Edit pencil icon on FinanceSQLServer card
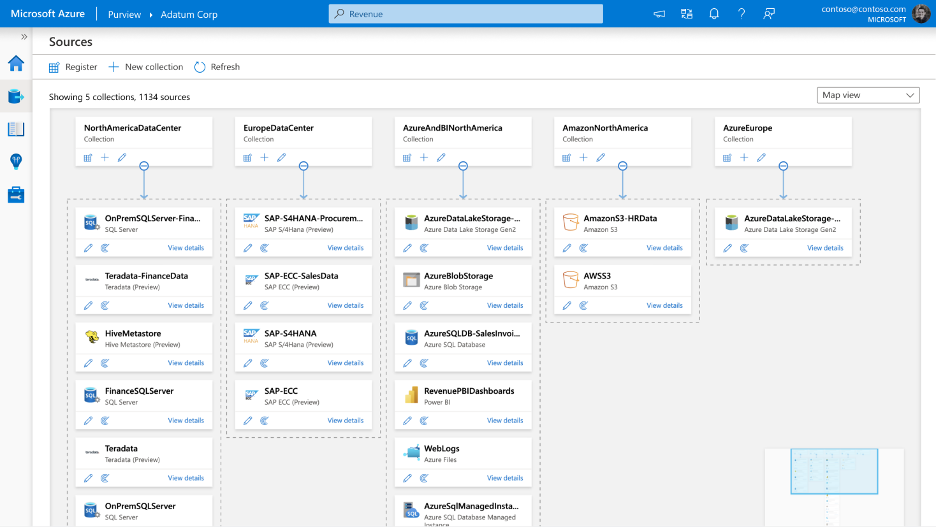The height and width of the screenshot is (528, 936). 88,421
